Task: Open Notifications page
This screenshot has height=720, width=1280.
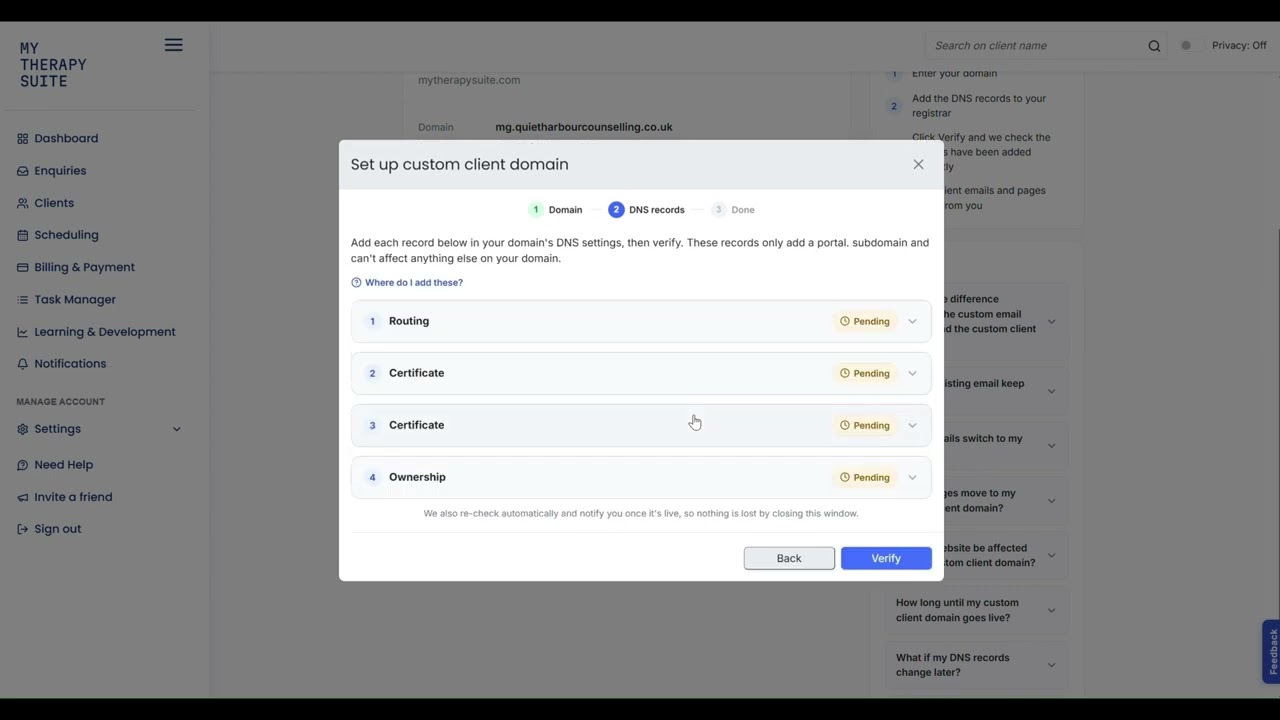Action: 70,364
